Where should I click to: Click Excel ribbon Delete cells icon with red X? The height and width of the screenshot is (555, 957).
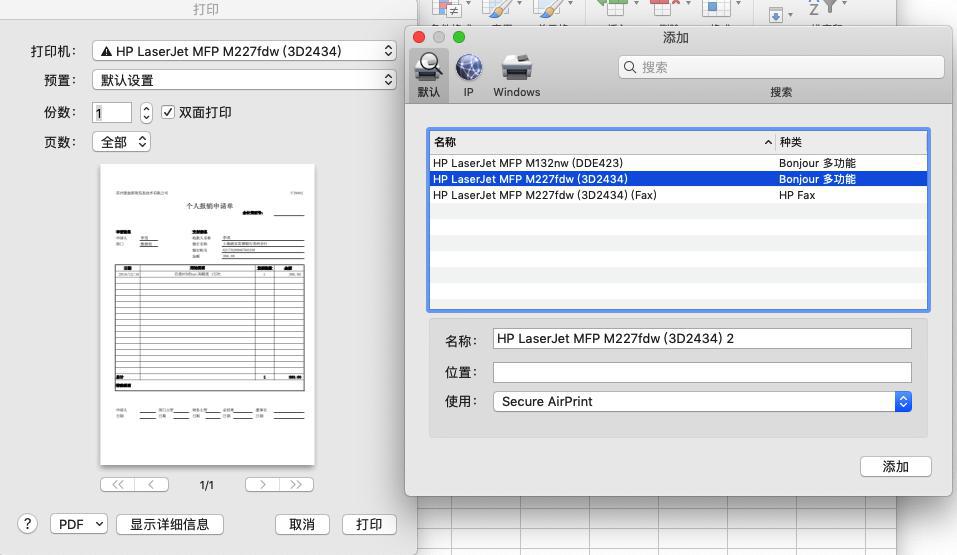pos(665,8)
